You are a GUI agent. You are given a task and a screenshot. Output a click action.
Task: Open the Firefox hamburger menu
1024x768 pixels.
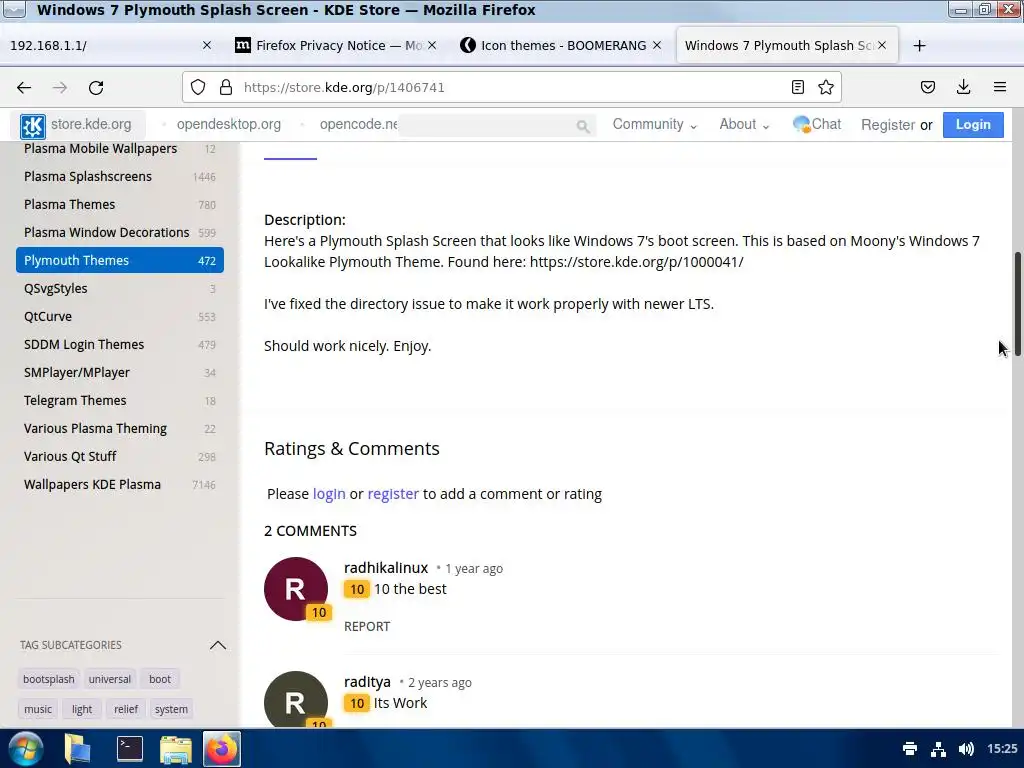1000,88
